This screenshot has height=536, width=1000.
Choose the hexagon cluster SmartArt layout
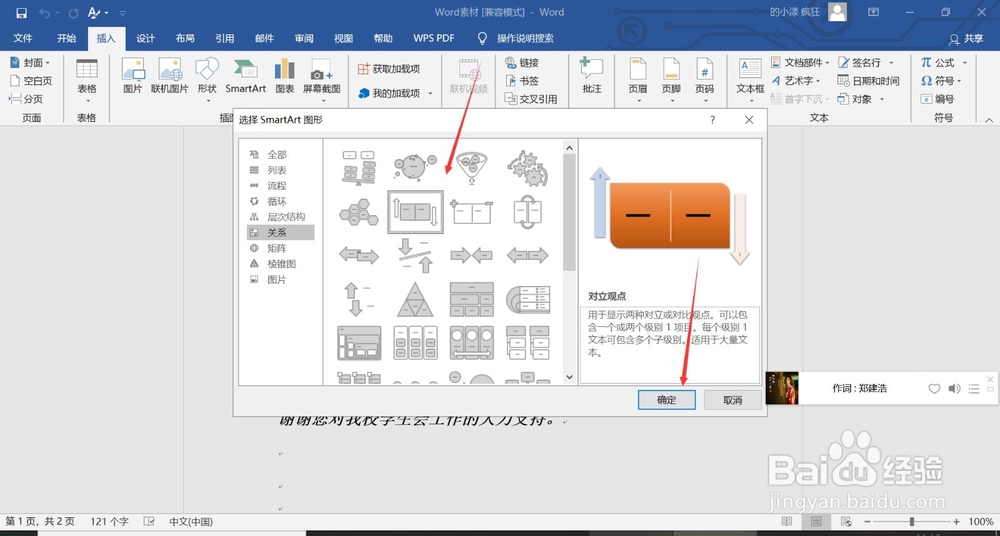[x=358, y=212]
